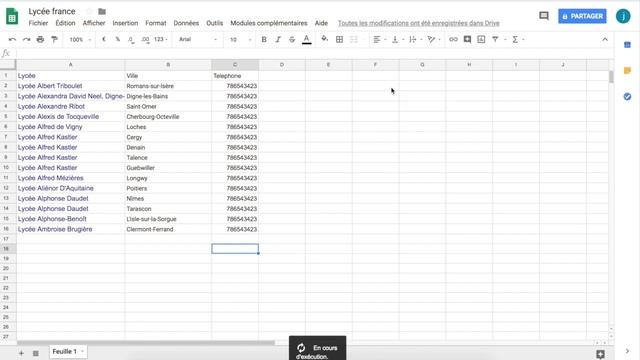Open the Modules complémentaires menu
Image resolution: width=640 pixels, height=360 pixels.
[x=269, y=23]
